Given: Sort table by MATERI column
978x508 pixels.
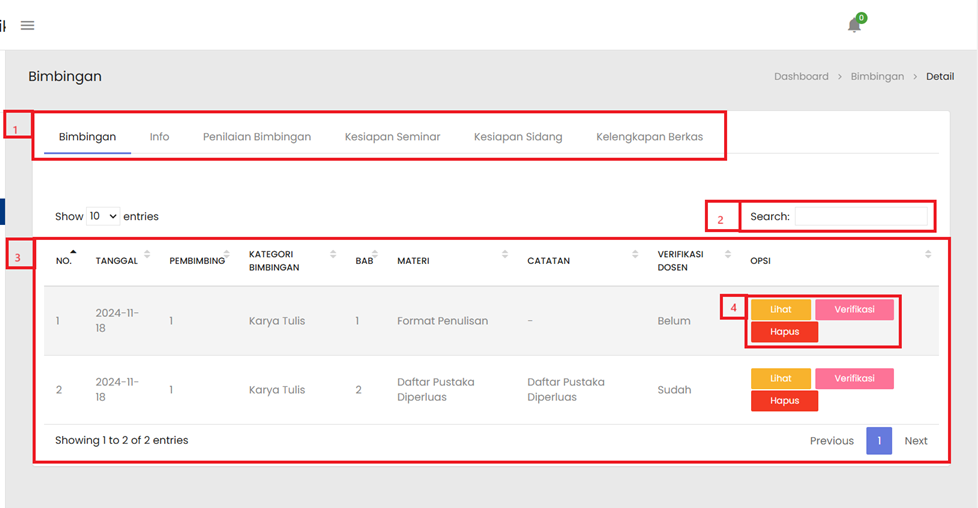Looking at the screenshot, I should [x=505, y=254].
